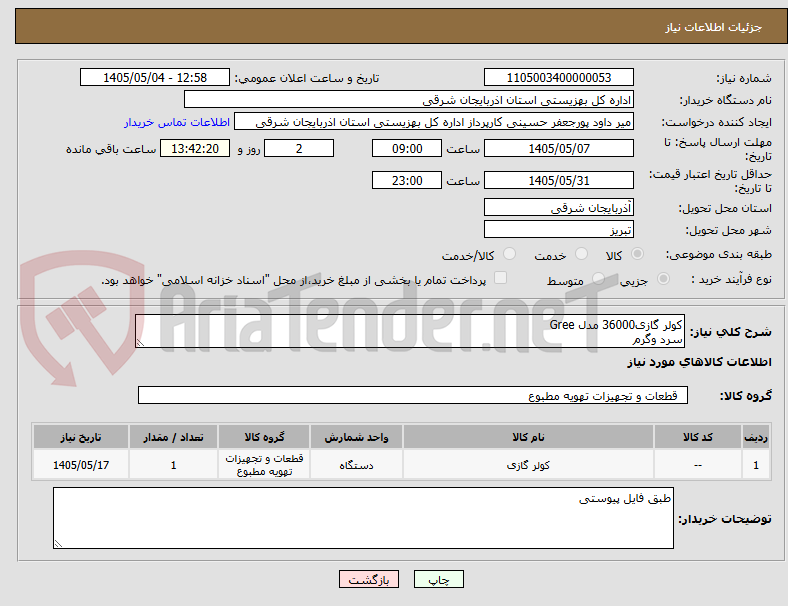788x606 pixels.
Task: Toggle the Islamic treasury payment checkbox
Action: point(501,278)
